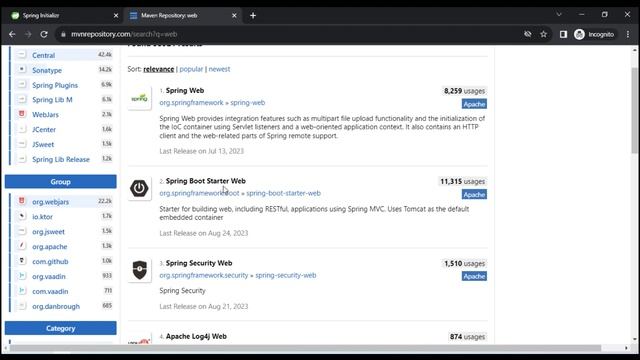Toggle the browser side panel icon
The height and width of the screenshot is (360, 640).
563,34
